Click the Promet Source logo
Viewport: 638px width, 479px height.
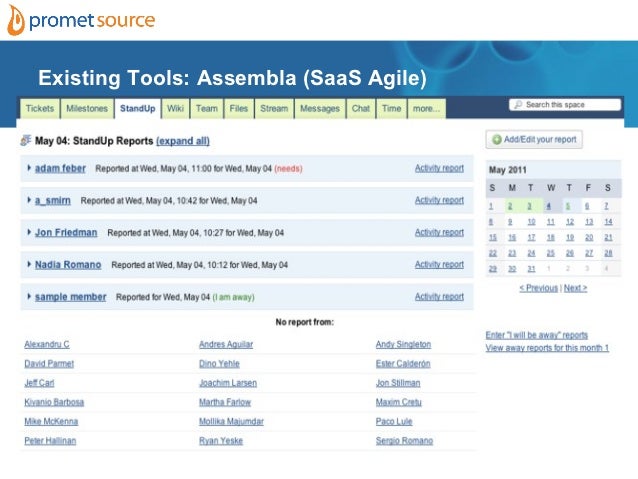point(81,20)
